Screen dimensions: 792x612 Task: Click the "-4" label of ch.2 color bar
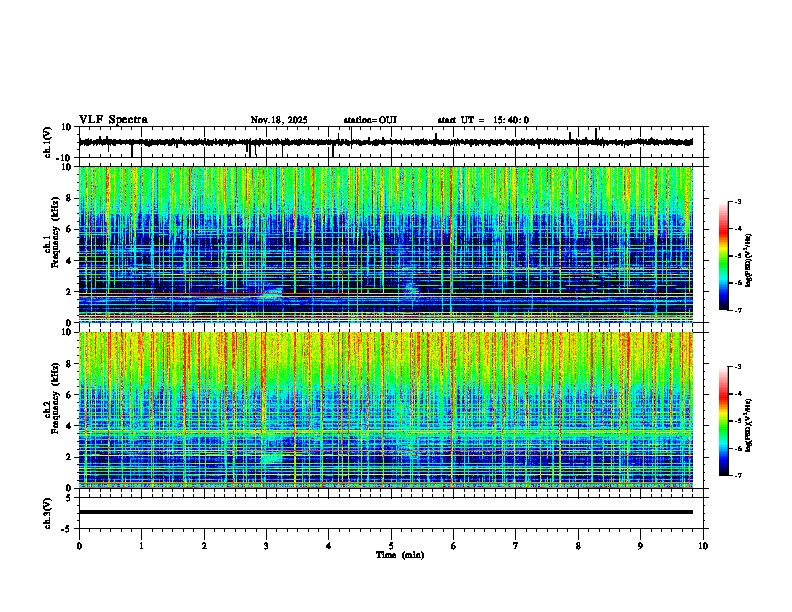pyautogui.click(x=737, y=394)
